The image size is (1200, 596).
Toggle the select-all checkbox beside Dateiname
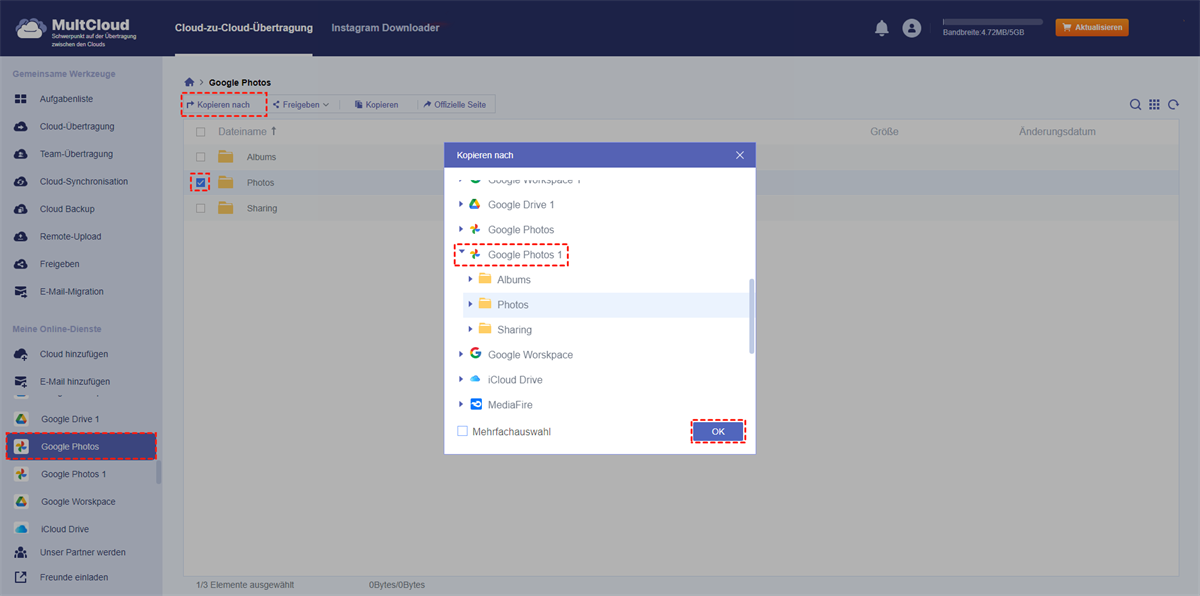200,132
